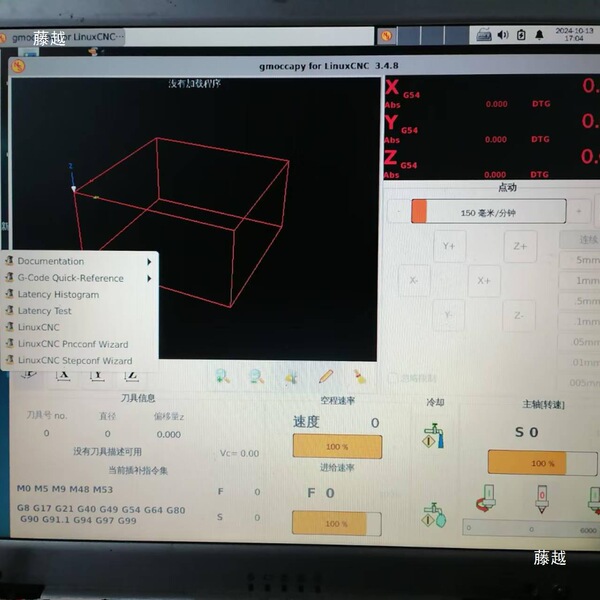This screenshot has width=600, height=600.
Task: Open the notifications bell icon
Action: point(539,35)
